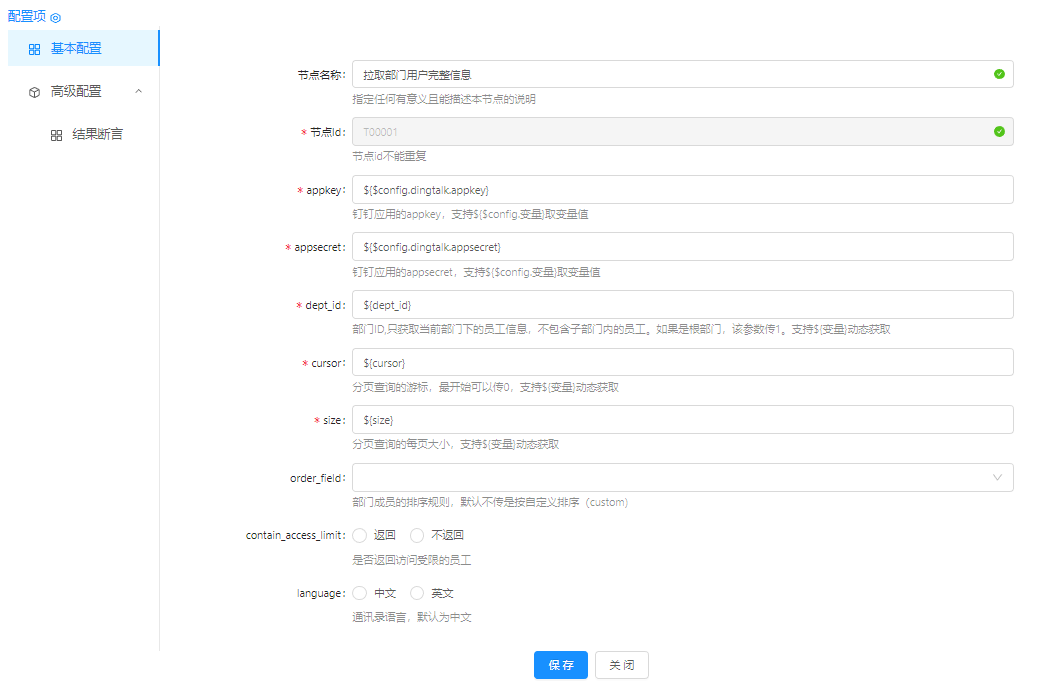Click the cube icon next to 高级配置
Viewport: 1058px width, 690px height.
coord(34,92)
